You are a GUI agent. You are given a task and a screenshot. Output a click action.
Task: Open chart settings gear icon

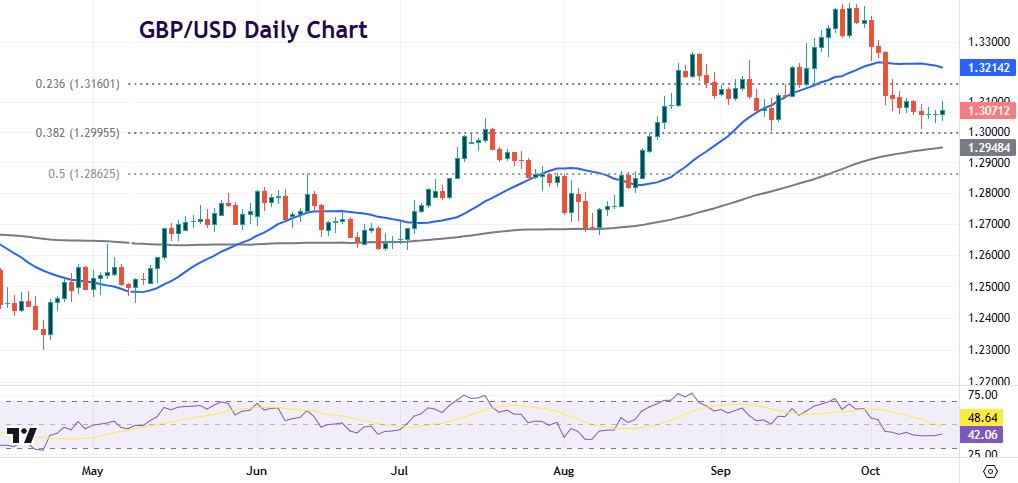click(x=990, y=471)
